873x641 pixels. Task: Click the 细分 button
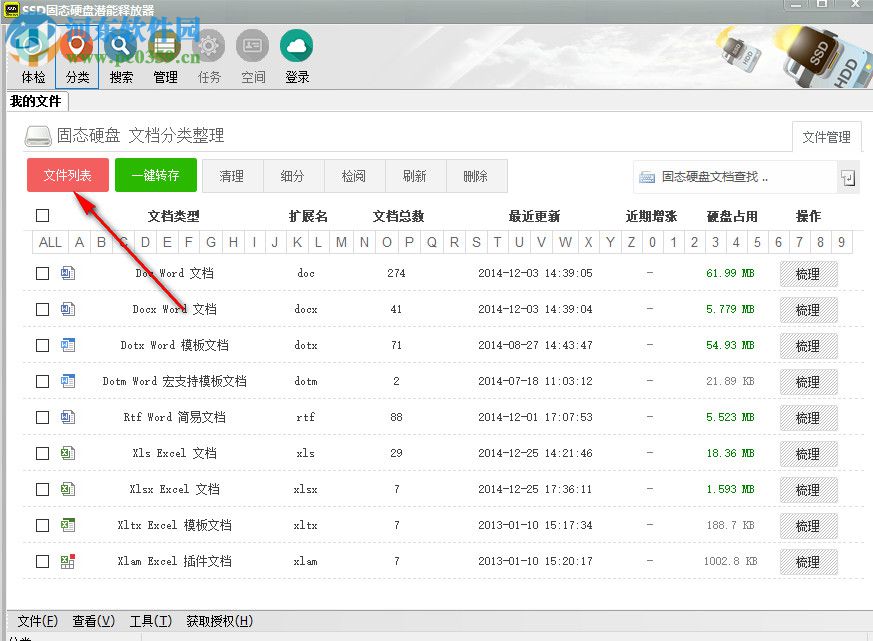293,177
